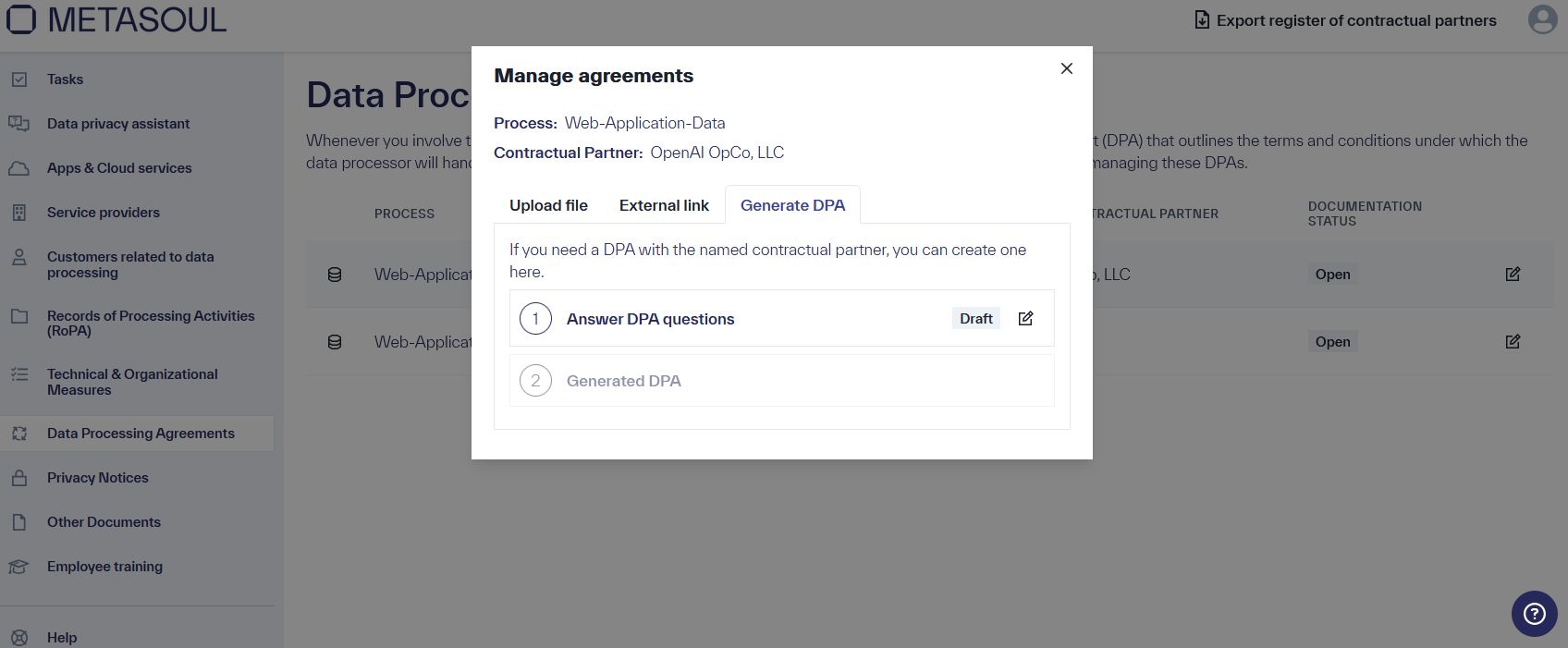Switch to the Upload file tab

click(x=547, y=204)
